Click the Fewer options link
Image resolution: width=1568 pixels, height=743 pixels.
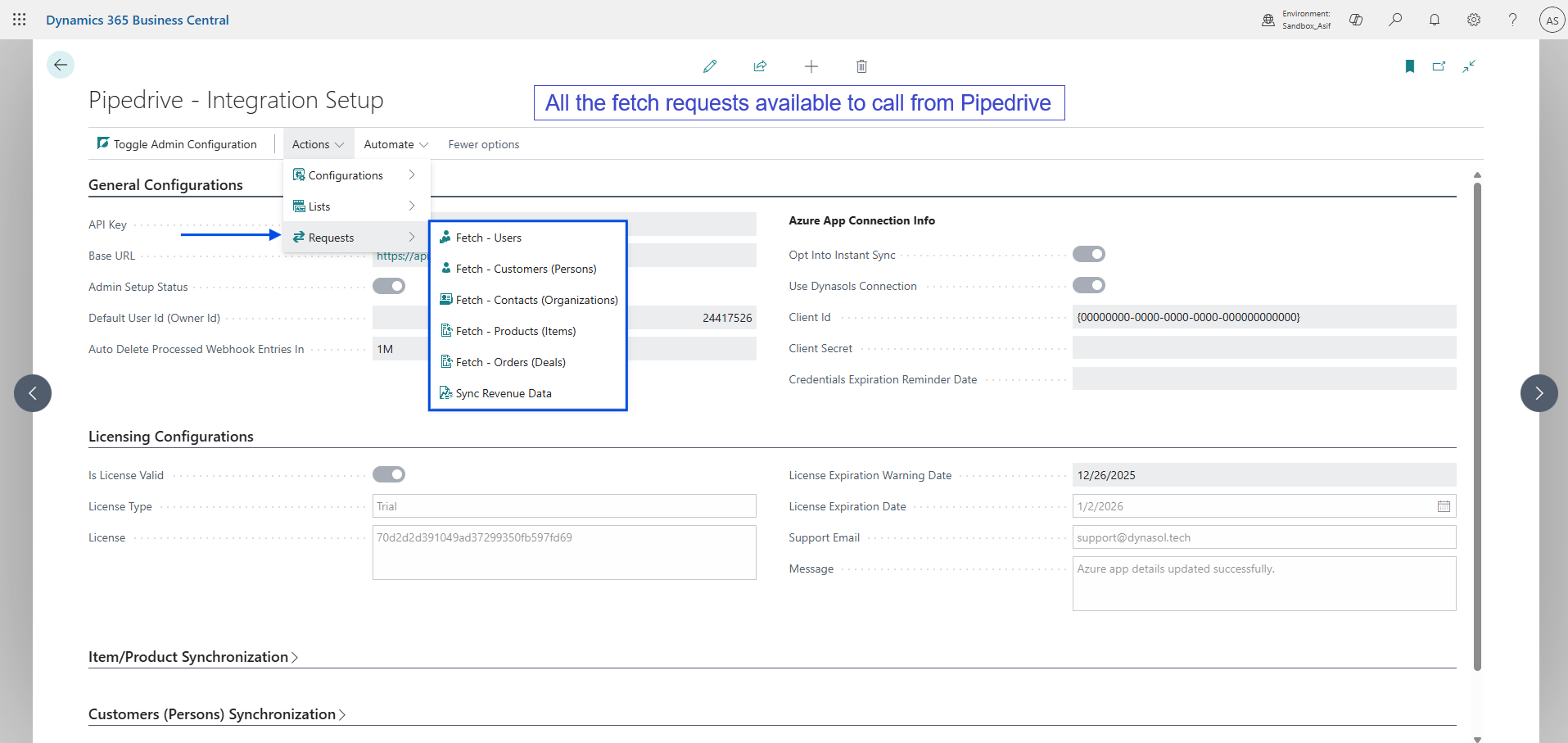tap(483, 144)
